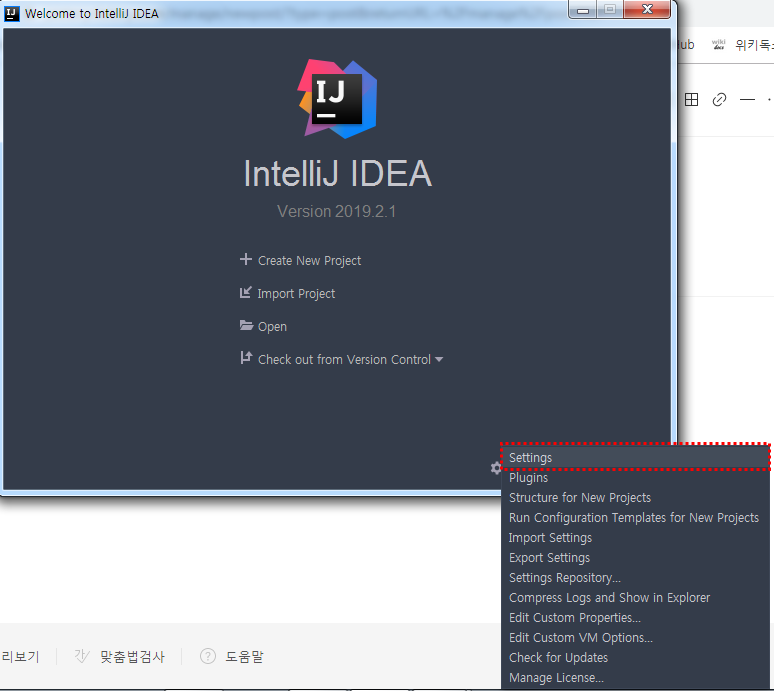This screenshot has width=774, height=691.
Task: Click the spell check 가 icon
Action: point(82,656)
